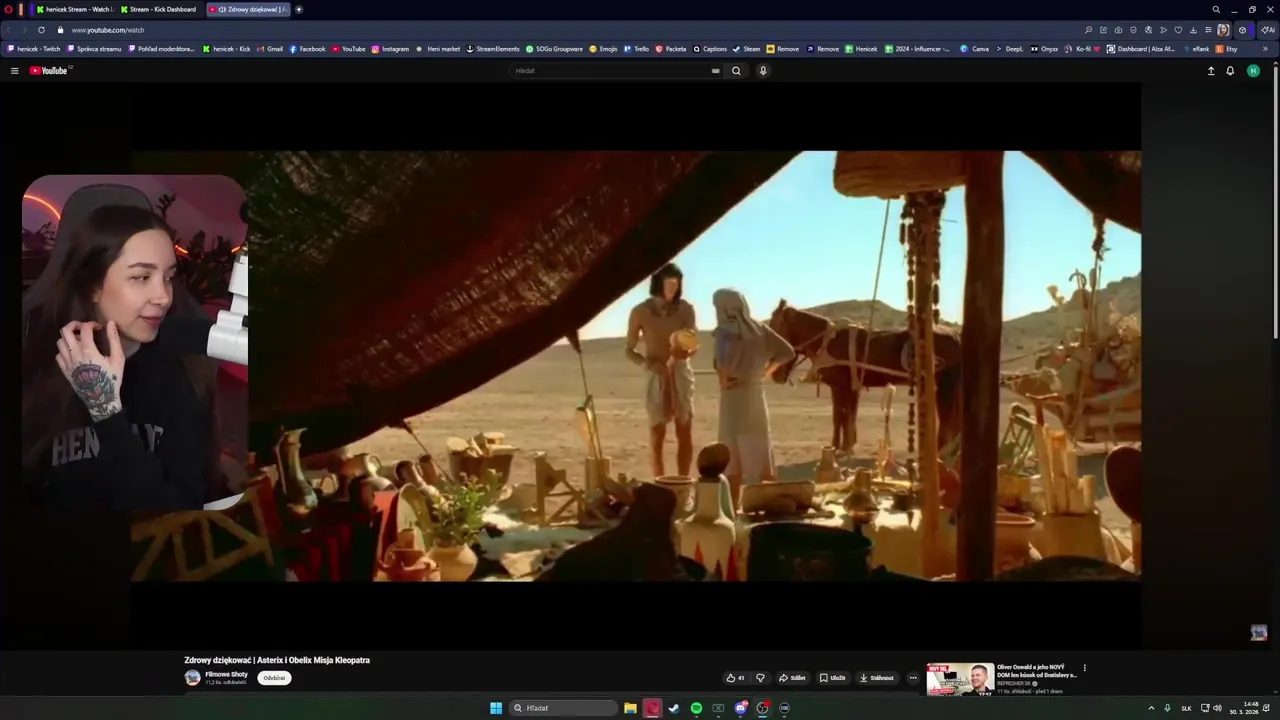Screen dimensions: 1280x720
Task: Click video title Zdrowy dziękować Asterix
Action: click(x=277, y=660)
